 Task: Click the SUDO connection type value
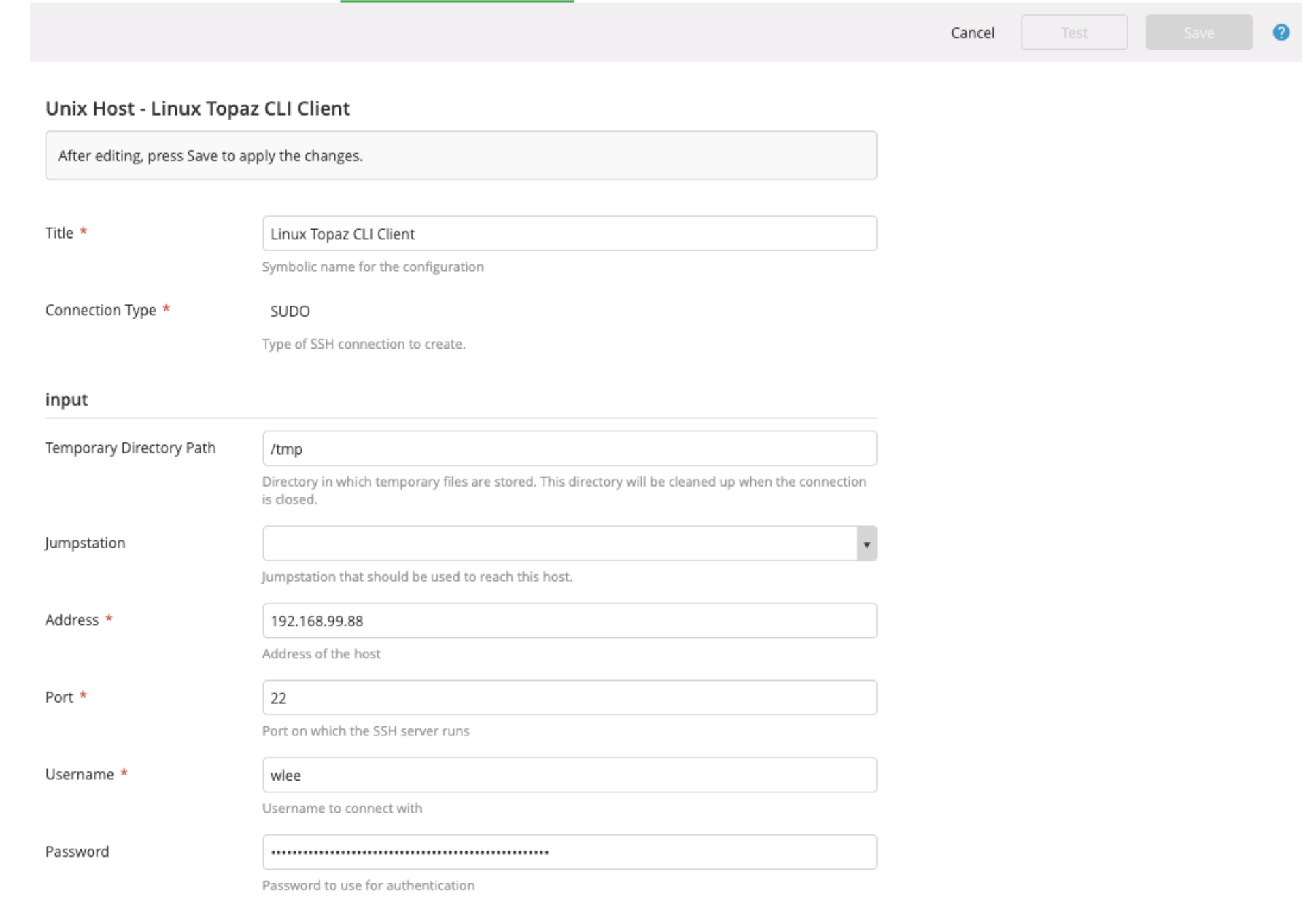tap(290, 311)
